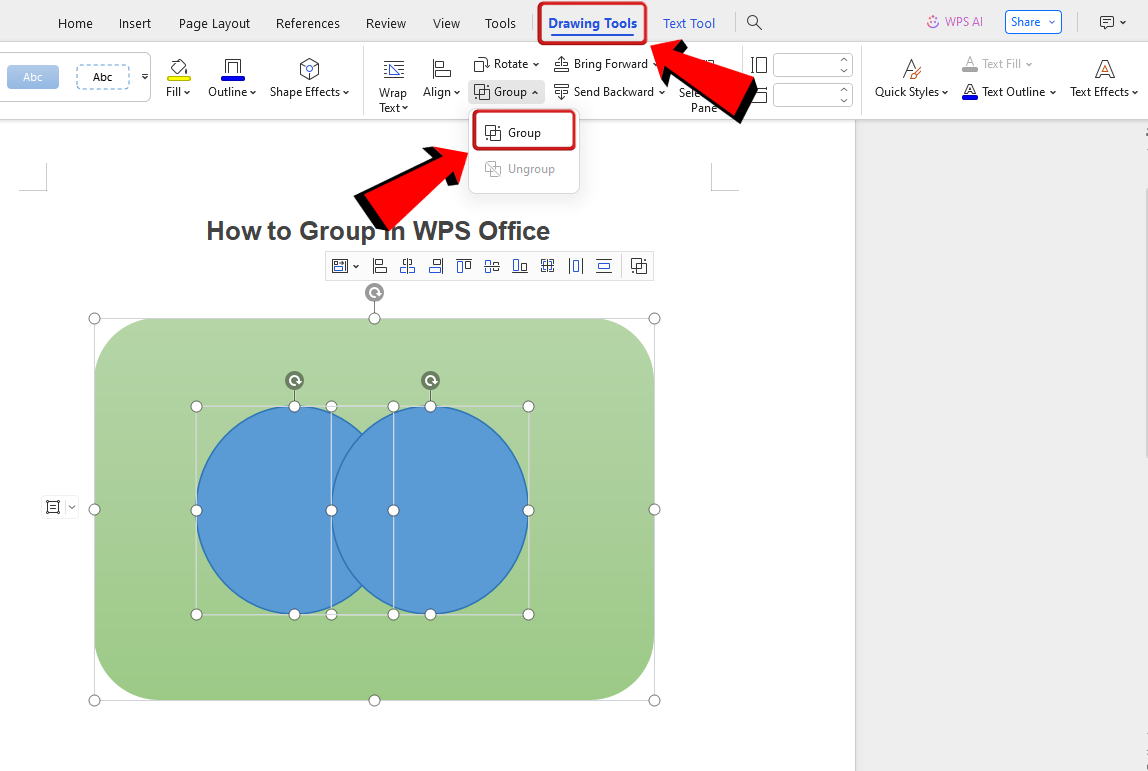Click the Wrap Text icon
Image resolution: width=1148 pixels, height=771 pixels.
coord(393,69)
